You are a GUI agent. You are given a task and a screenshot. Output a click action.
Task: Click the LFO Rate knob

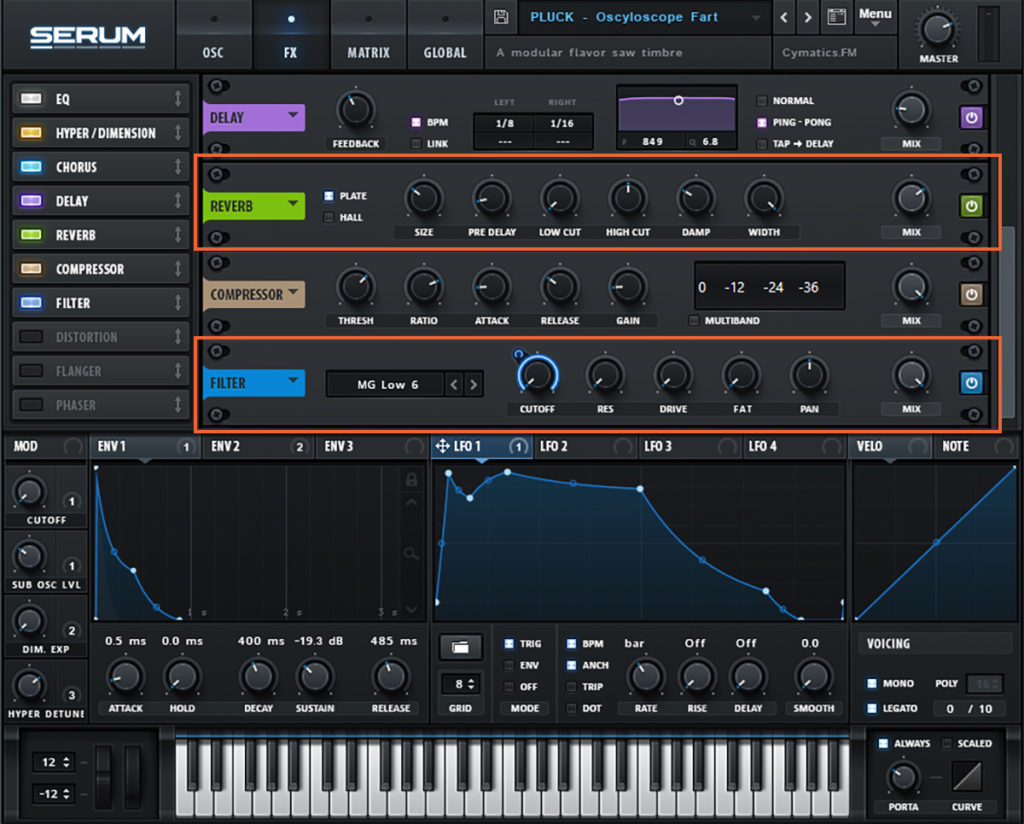[646, 676]
